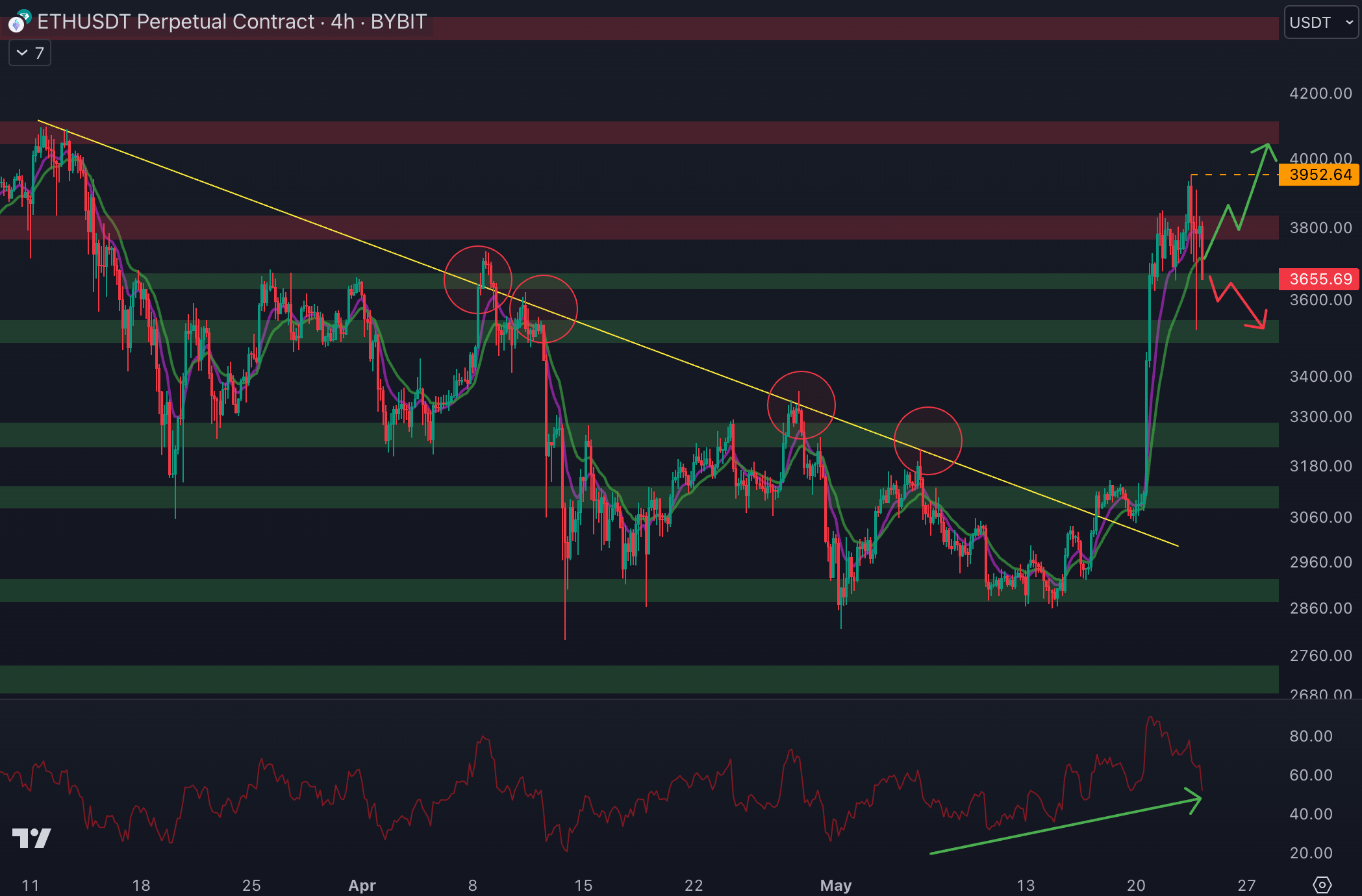Click the Apr label on time axis

click(x=362, y=885)
